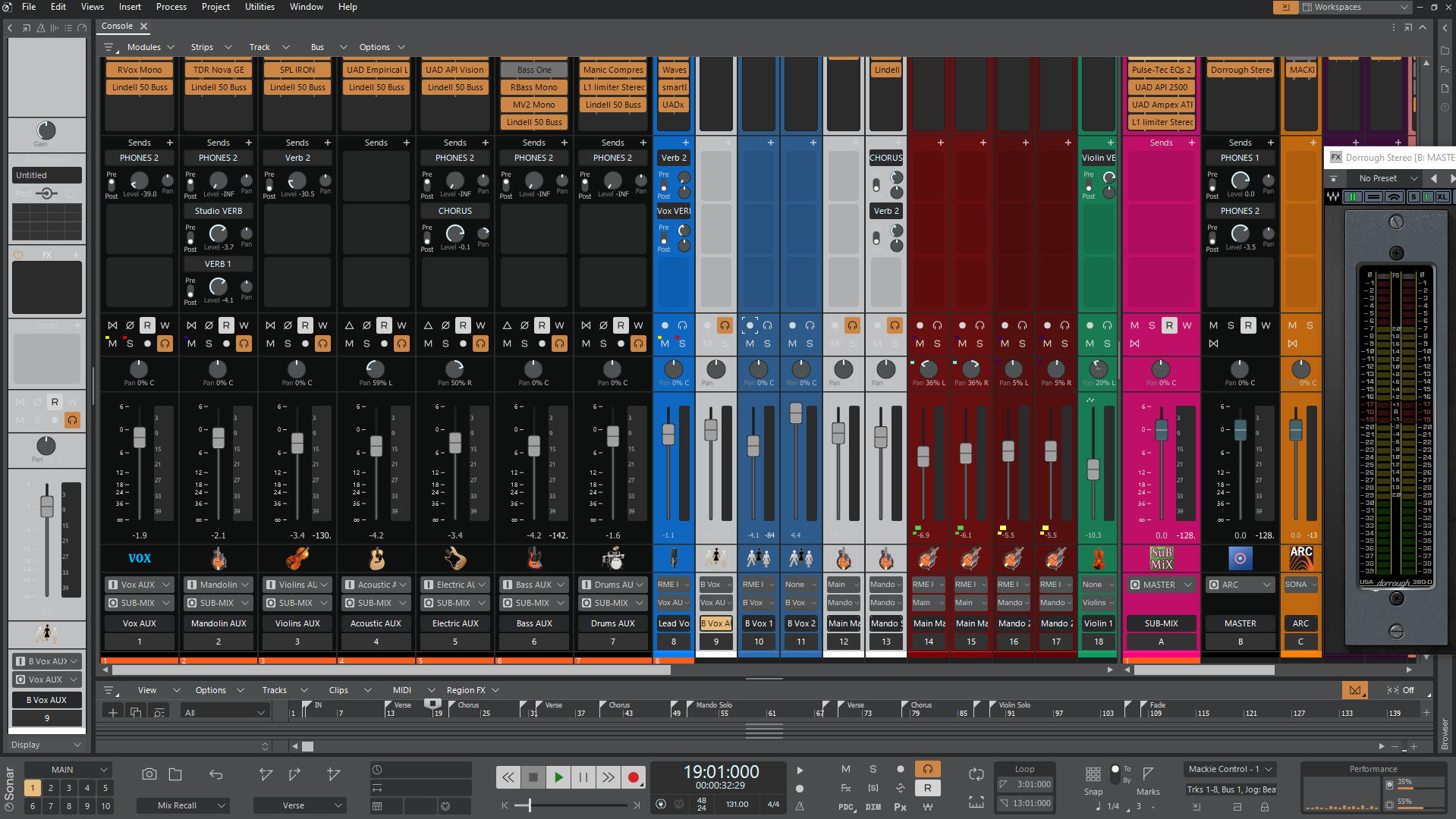Click the Fast Forward button in transport
The height and width of the screenshot is (819, 1456).
(608, 777)
